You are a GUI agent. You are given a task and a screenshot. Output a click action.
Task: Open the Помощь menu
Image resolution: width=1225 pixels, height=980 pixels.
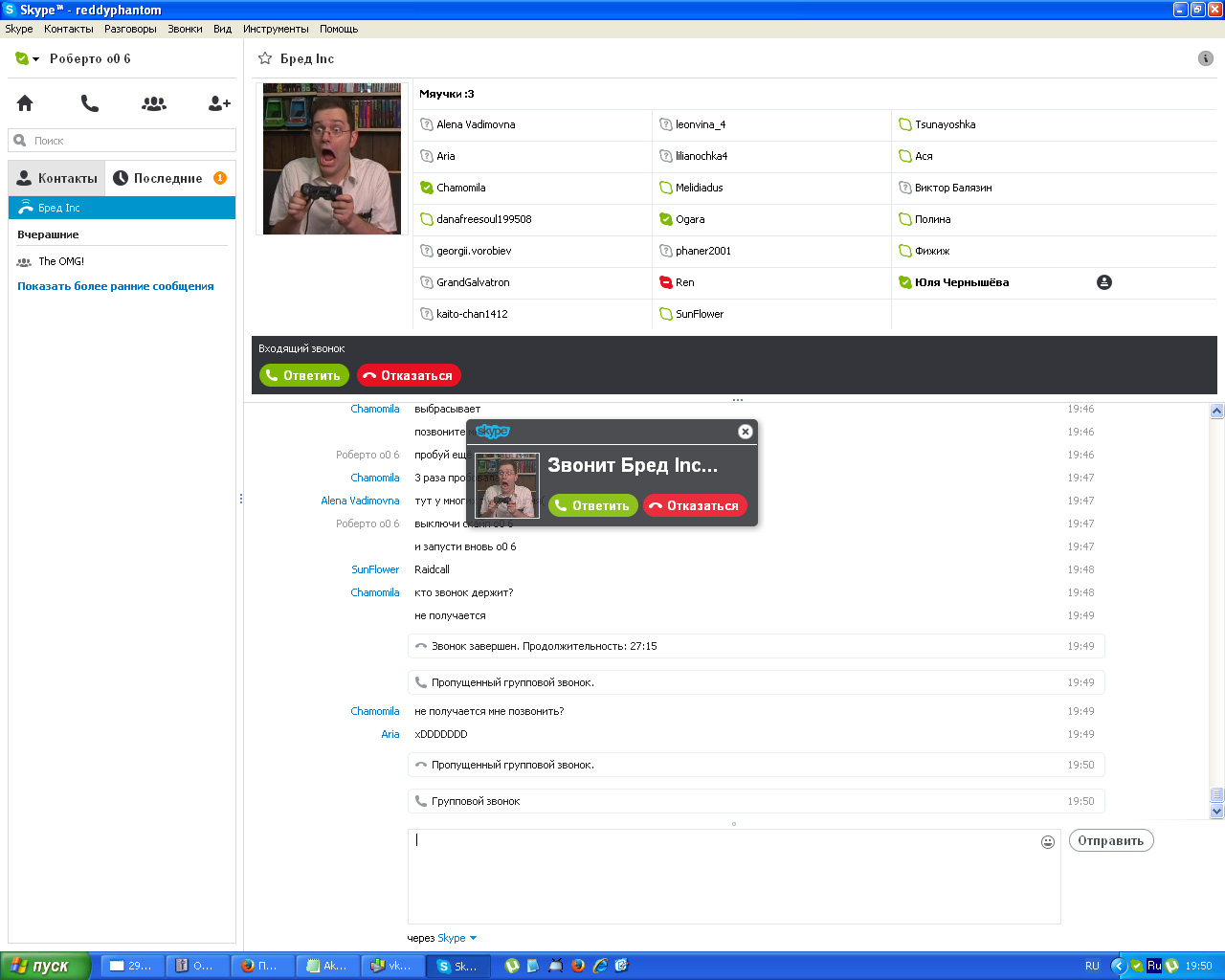pos(339,29)
